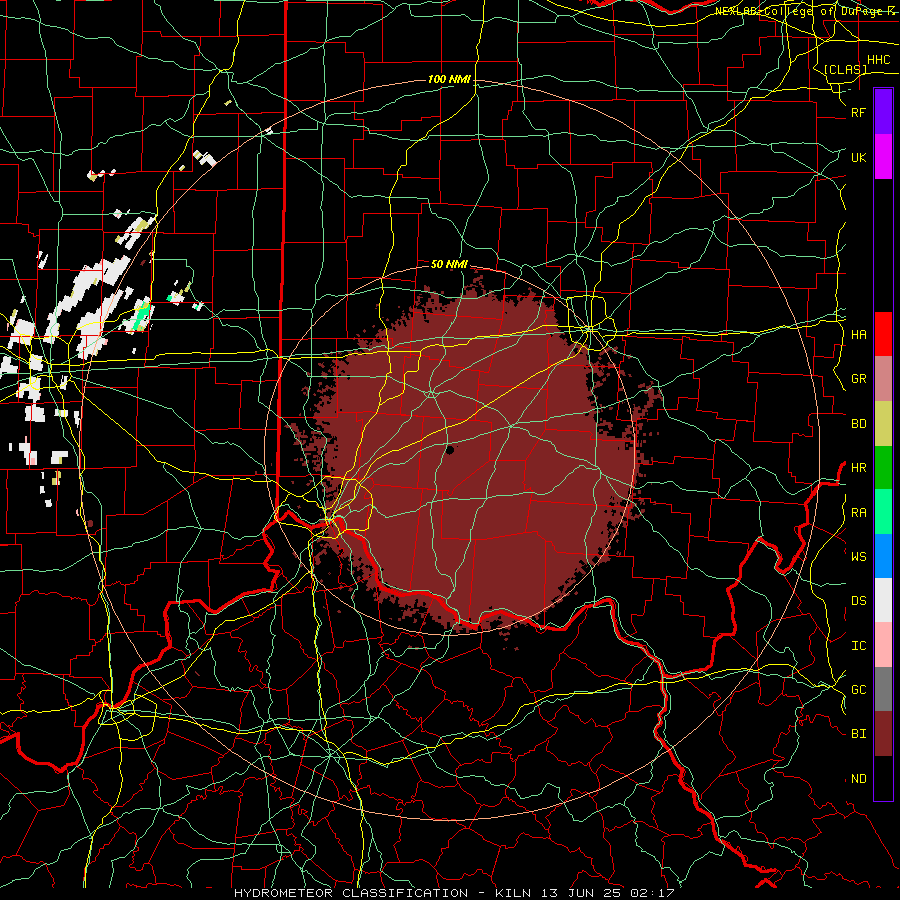Screen dimensions: 900x900
Task: Click the "WS" legend label
Action: [858, 557]
